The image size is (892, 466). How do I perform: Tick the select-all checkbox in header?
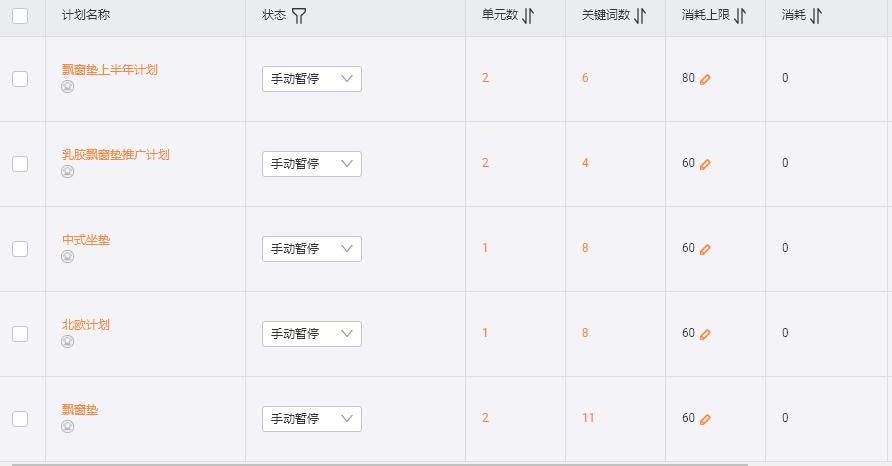(x=20, y=16)
